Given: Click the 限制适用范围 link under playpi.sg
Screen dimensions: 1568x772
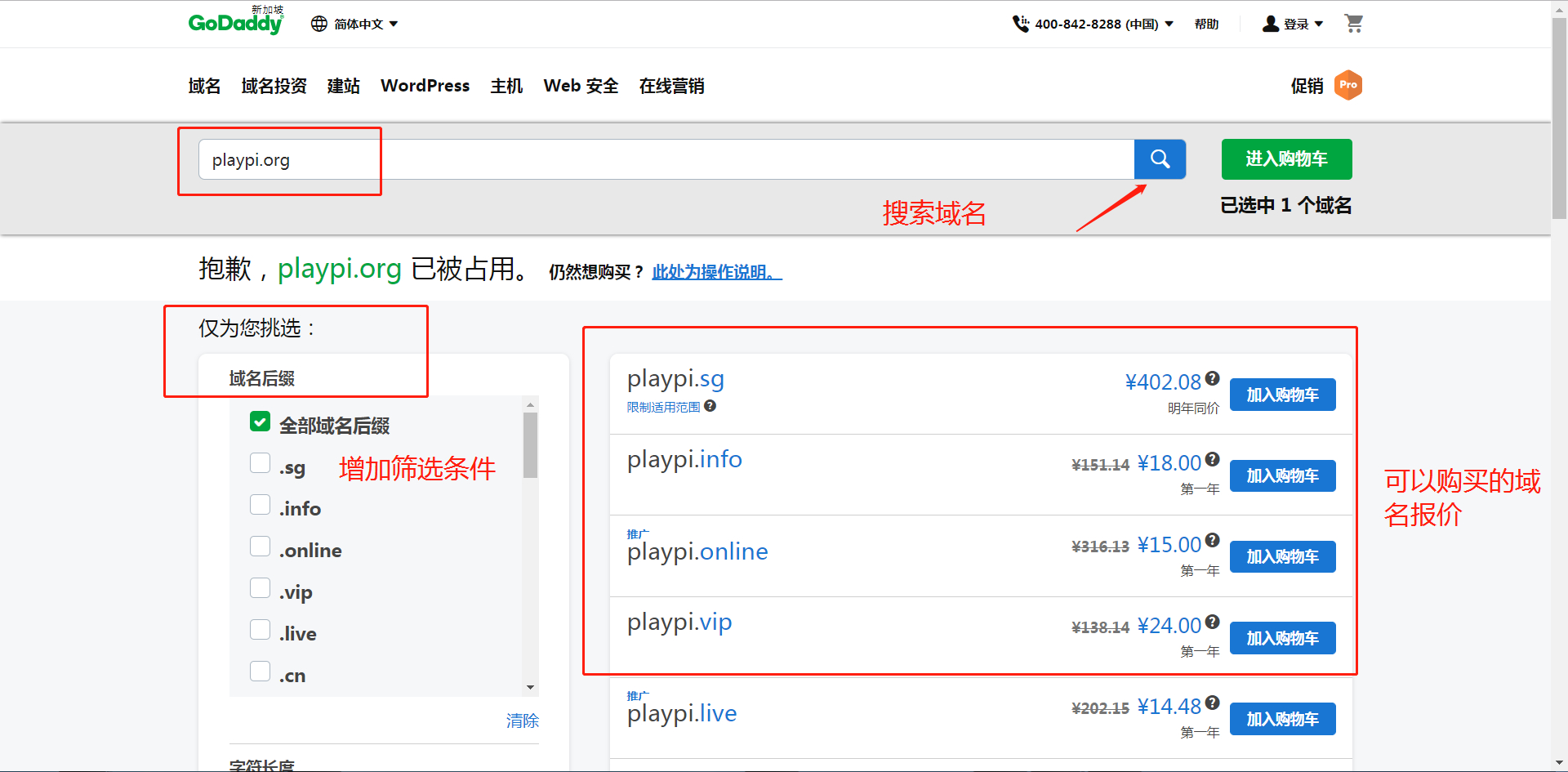Looking at the screenshot, I should (x=663, y=407).
